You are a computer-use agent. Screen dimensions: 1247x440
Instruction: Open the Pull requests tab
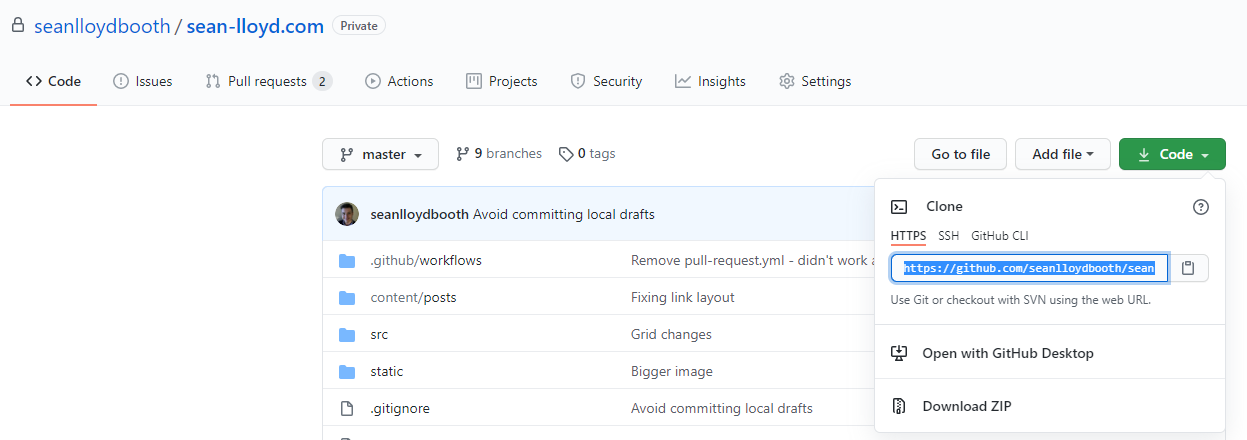click(x=268, y=81)
